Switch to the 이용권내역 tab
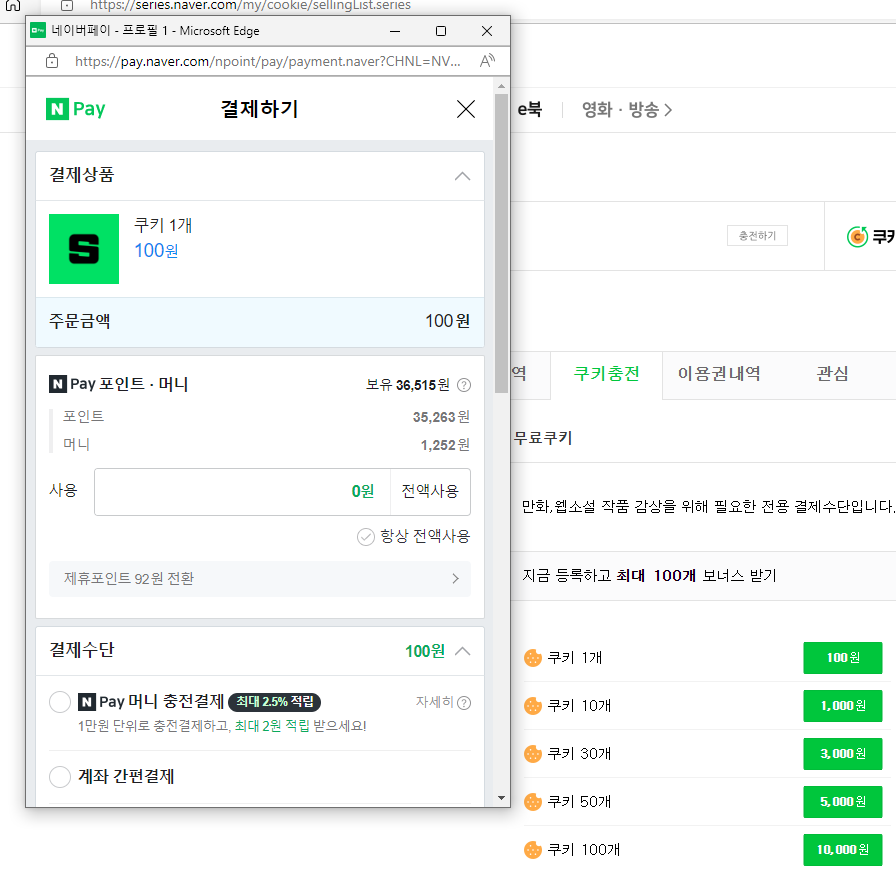The width and height of the screenshot is (896, 874). coord(719,374)
